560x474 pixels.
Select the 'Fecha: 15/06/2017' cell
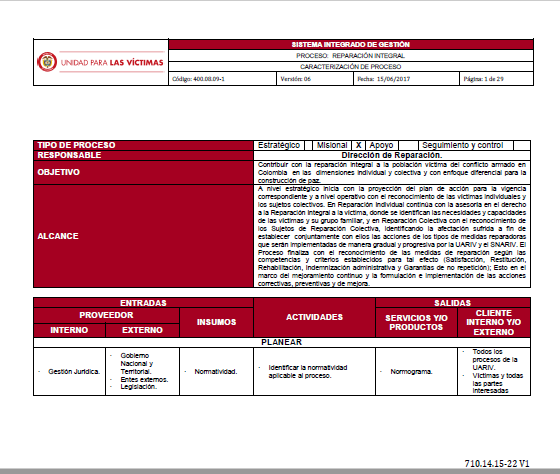click(x=406, y=79)
